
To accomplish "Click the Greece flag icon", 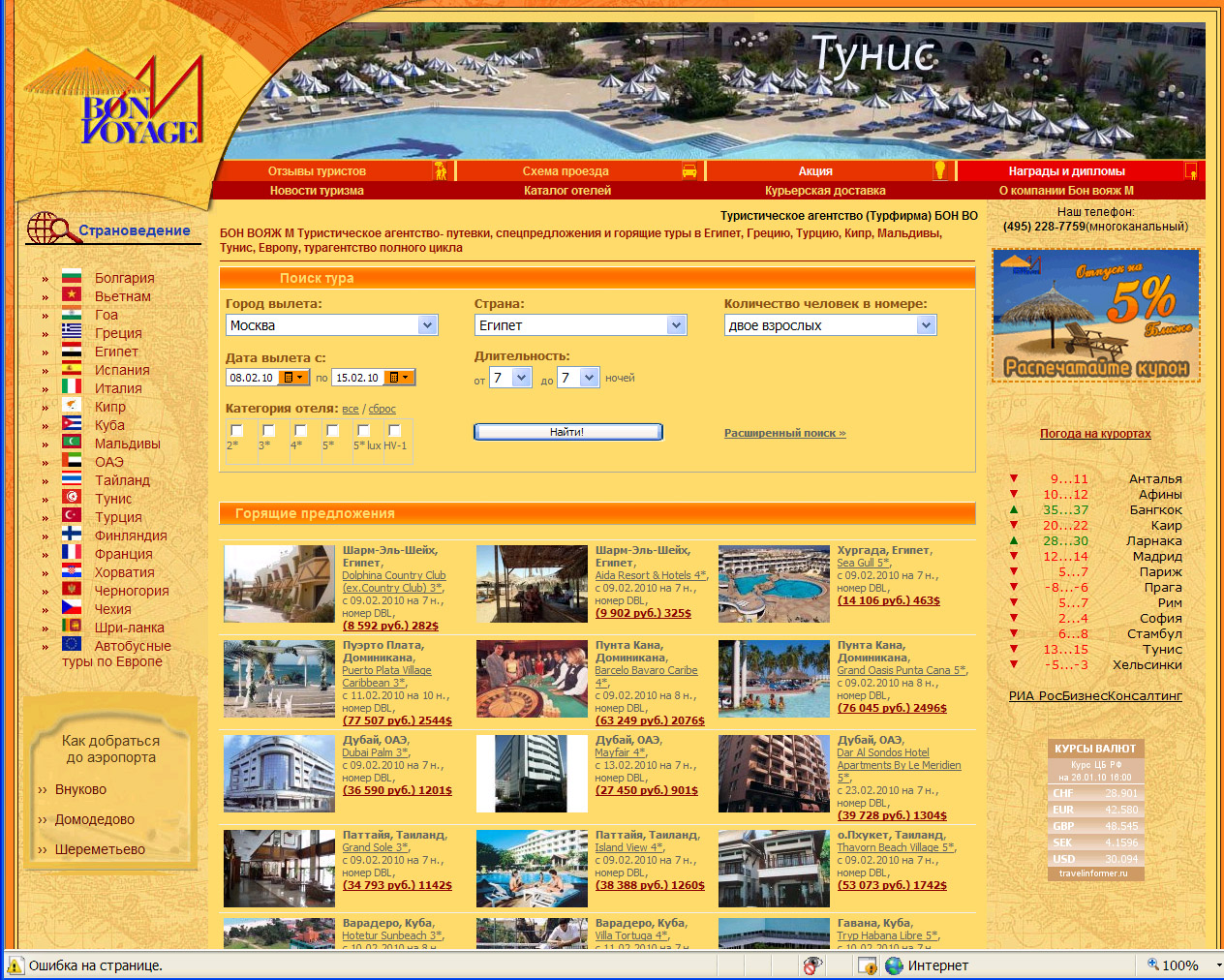I will [72, 333].
